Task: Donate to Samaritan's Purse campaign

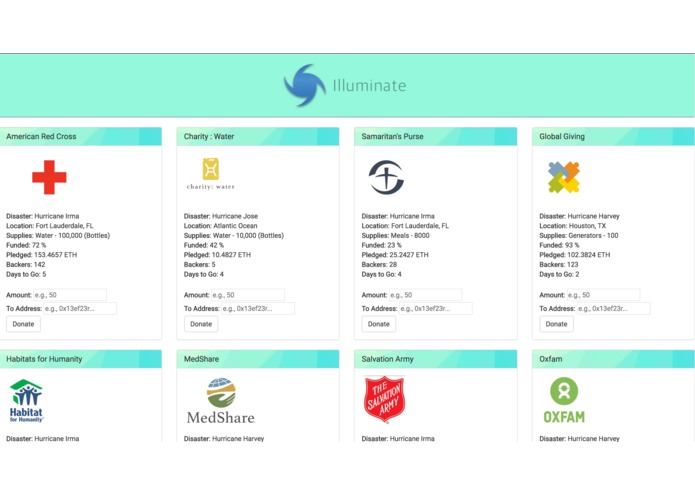Action: pos(379,324)
